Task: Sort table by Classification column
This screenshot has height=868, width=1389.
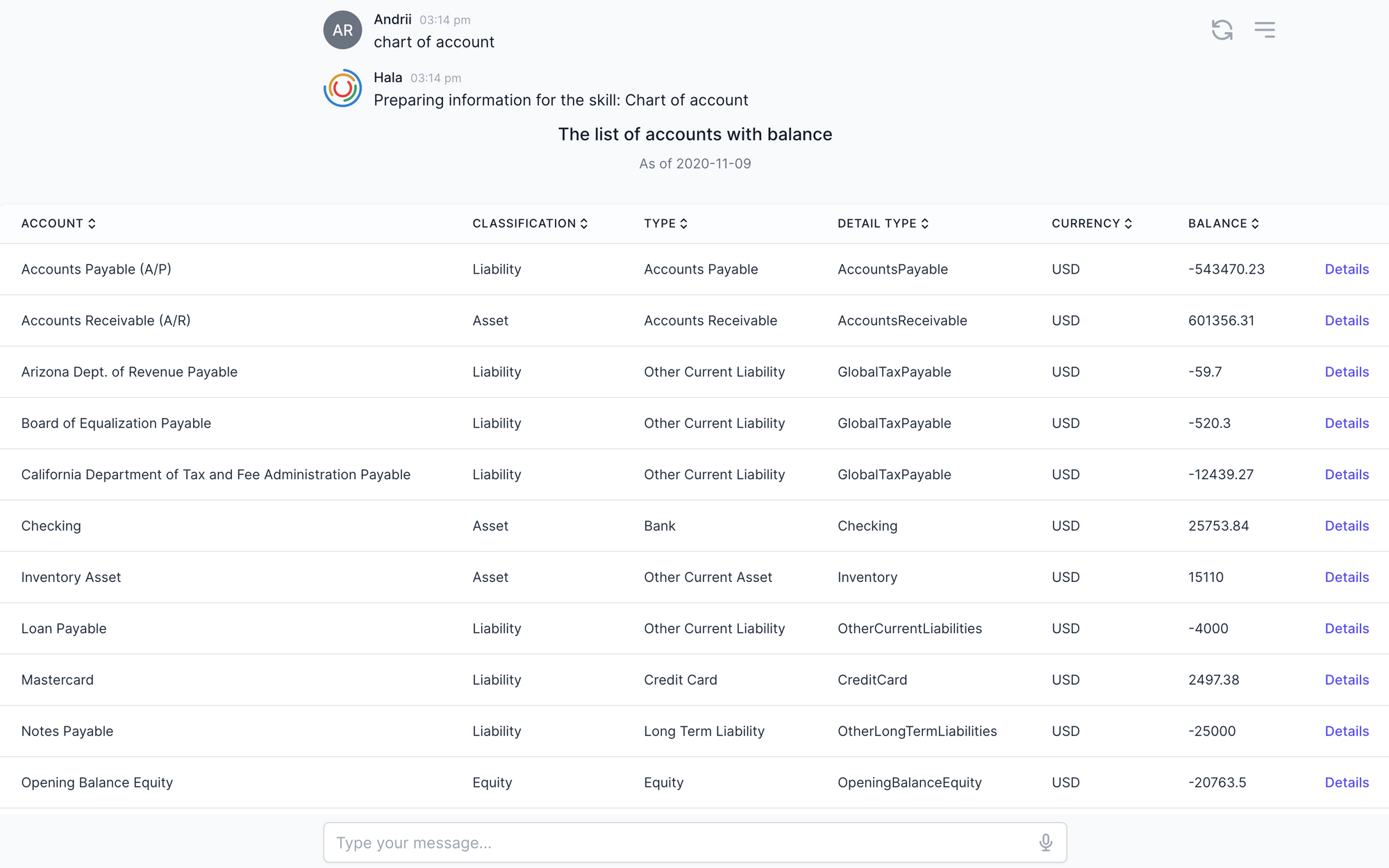Action: pos(530,224)
